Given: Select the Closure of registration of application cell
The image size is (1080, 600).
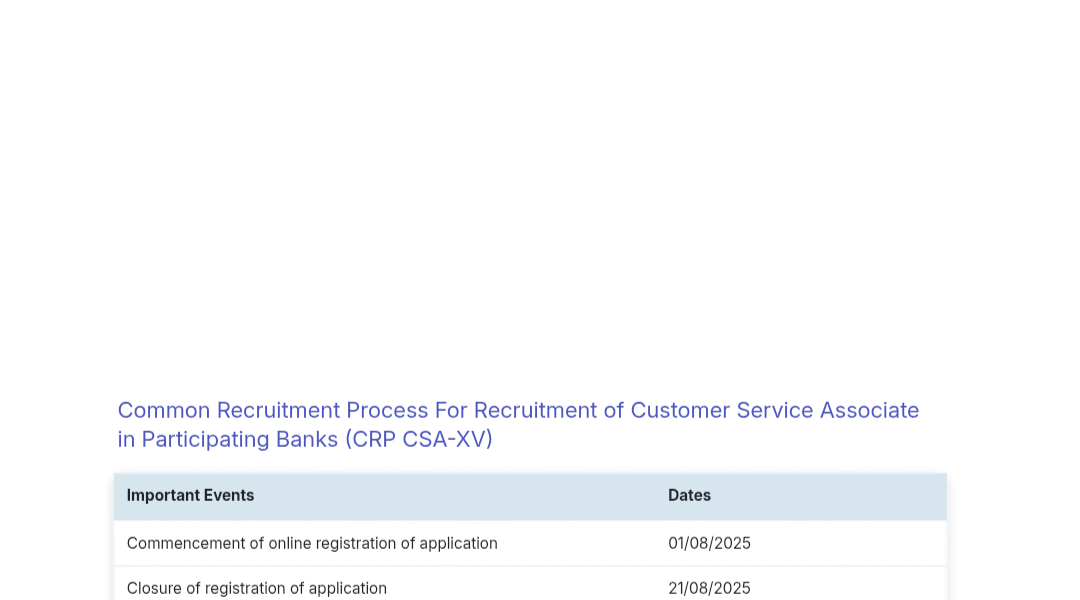Looking at the screenshot, I should tap(257, 588).
